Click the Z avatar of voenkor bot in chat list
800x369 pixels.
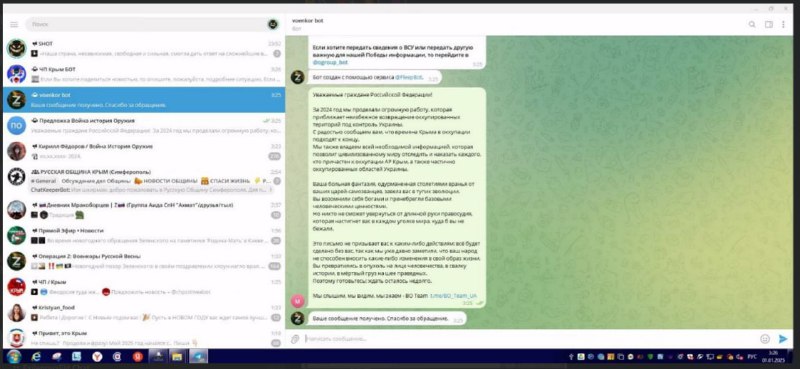tap(16, 100)
